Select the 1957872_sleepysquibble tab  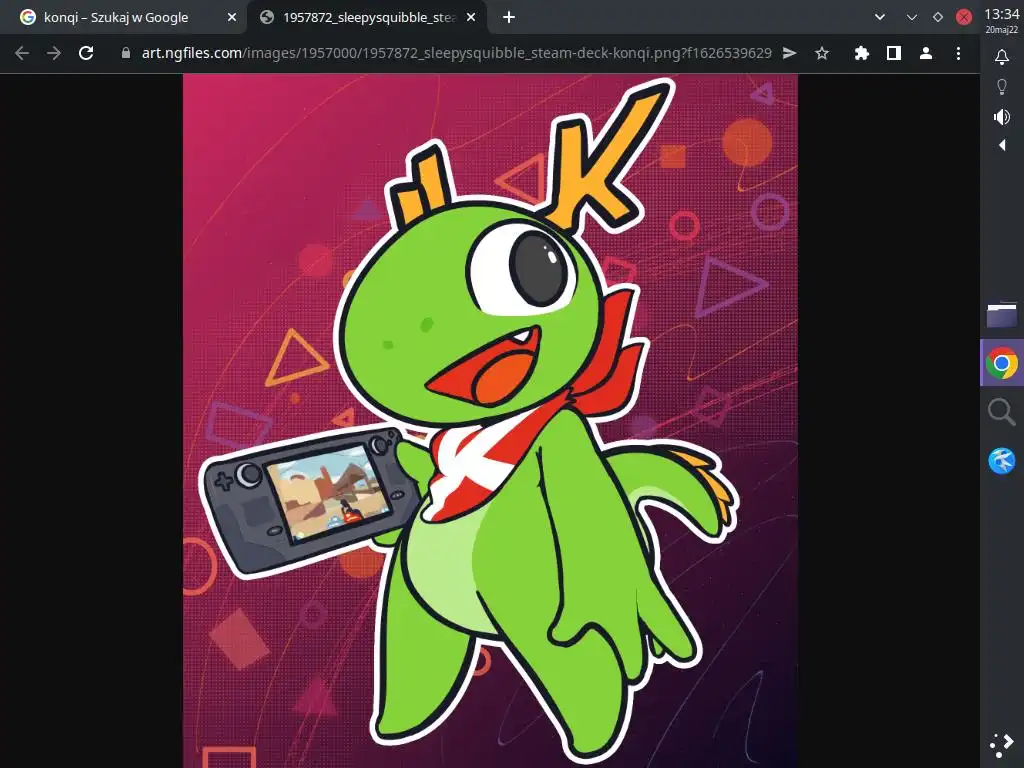367,18
